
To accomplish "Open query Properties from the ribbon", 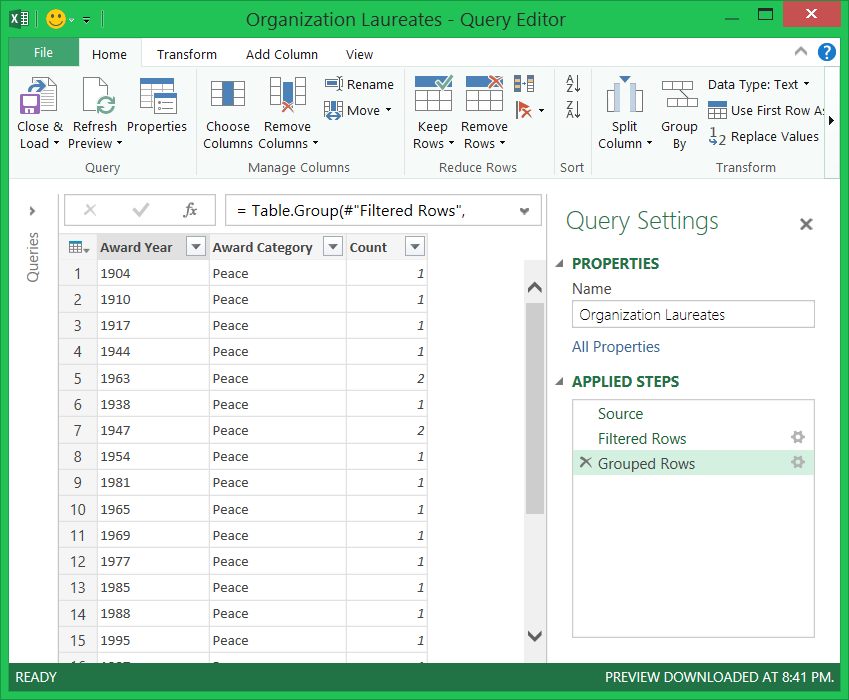I will (x=157, y=97).
